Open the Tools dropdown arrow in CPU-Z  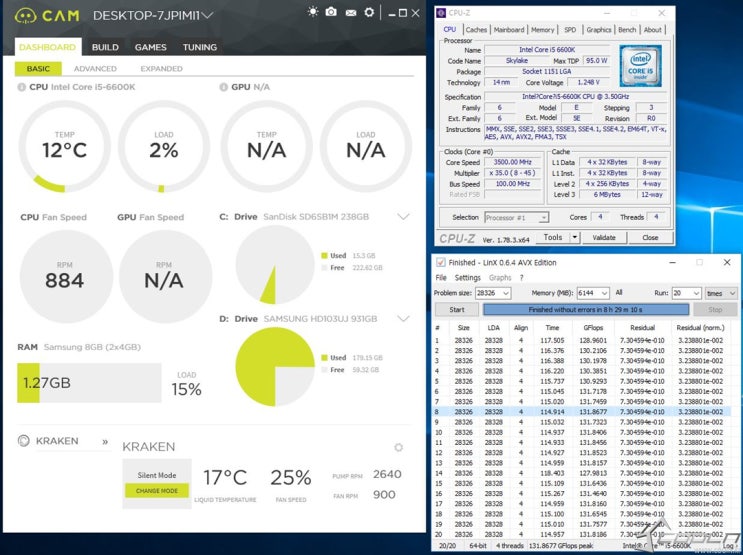574,237
